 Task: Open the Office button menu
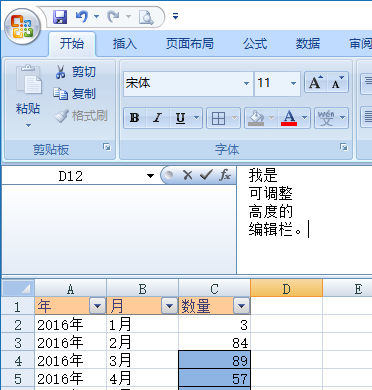[22, 26]
